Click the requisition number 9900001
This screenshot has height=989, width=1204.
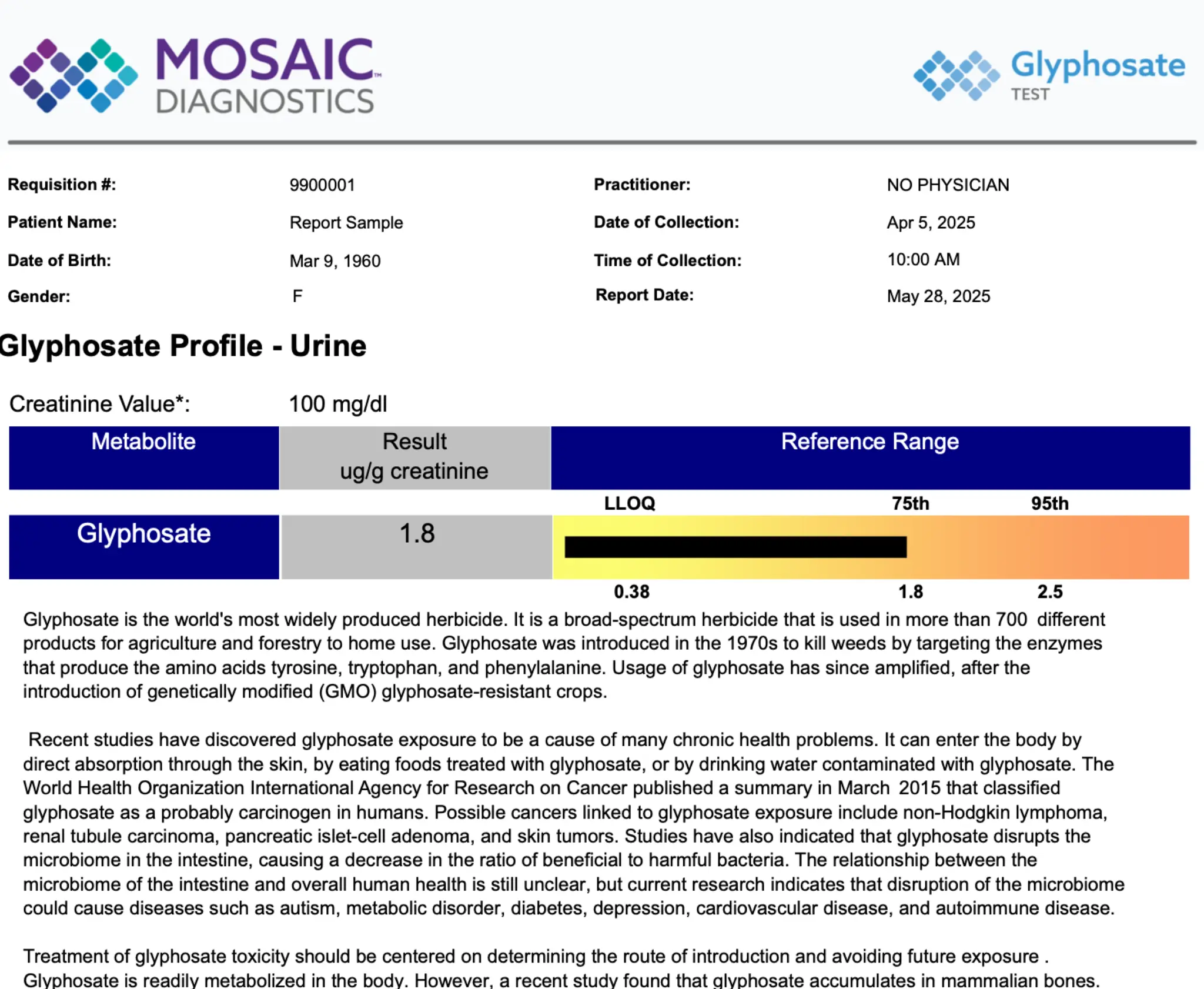(322, 185)
